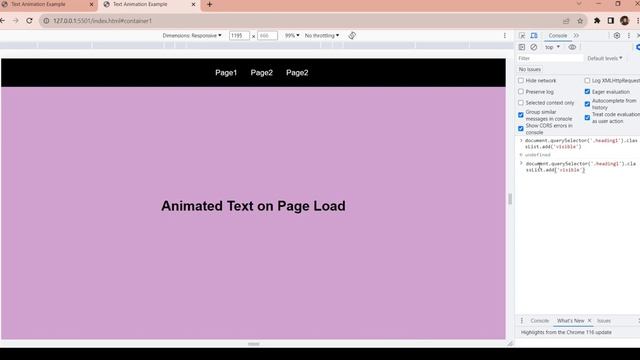Click the console input line being typed

pos(580,167)
